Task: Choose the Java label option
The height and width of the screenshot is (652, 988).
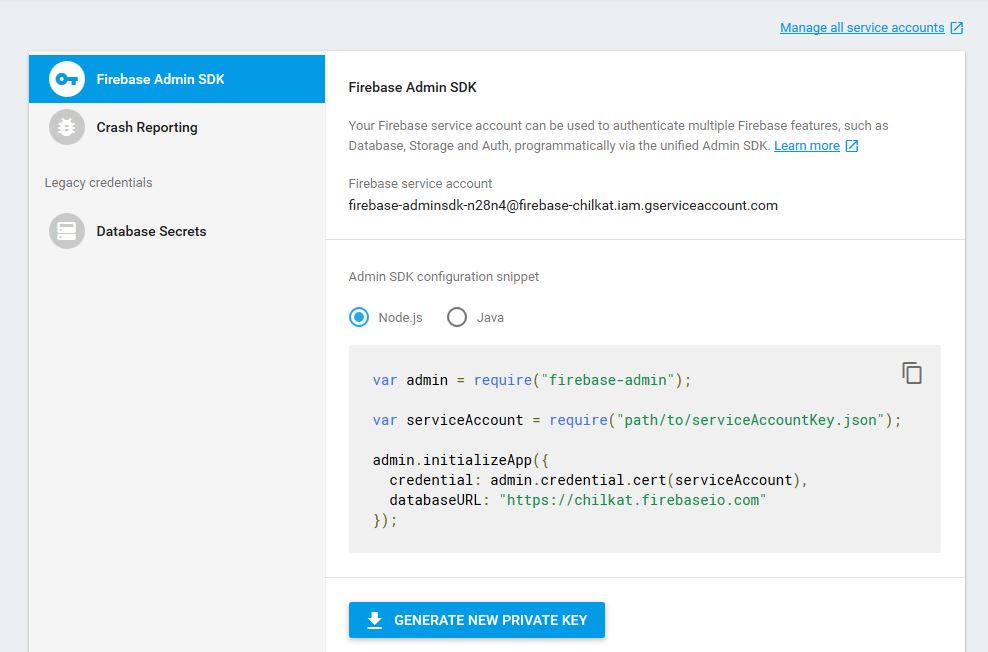Action: [490, 317]
